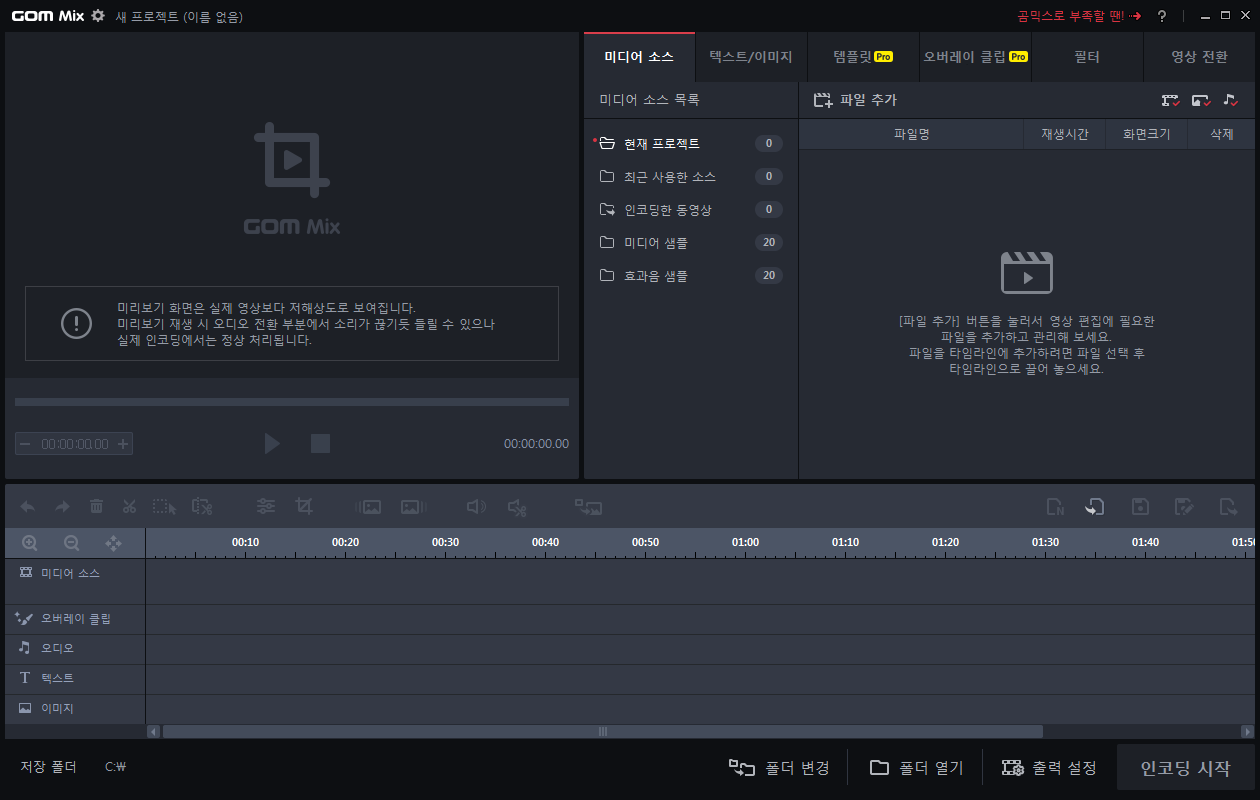The height and width of the screenshot is (800, 1260).
Task: Click the redo arrow in timeline toolbar
Action: pyautogui.click(x=62, y=507)
